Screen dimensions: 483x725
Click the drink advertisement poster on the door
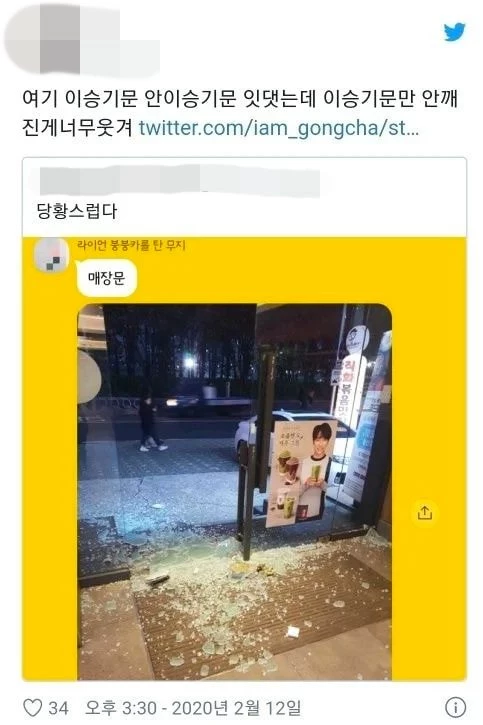point(301,473)
